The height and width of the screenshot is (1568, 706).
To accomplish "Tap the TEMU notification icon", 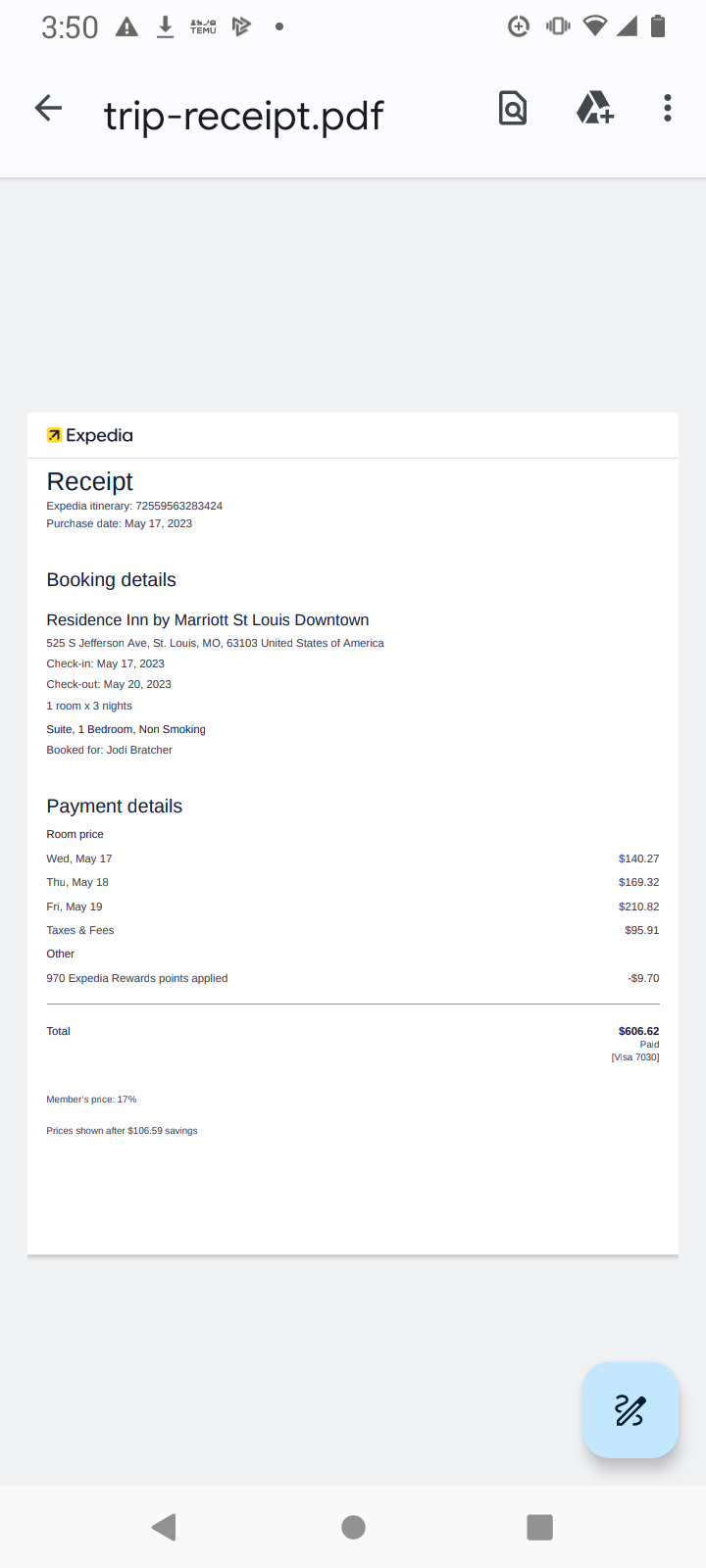I will click(x=203, y=27).
